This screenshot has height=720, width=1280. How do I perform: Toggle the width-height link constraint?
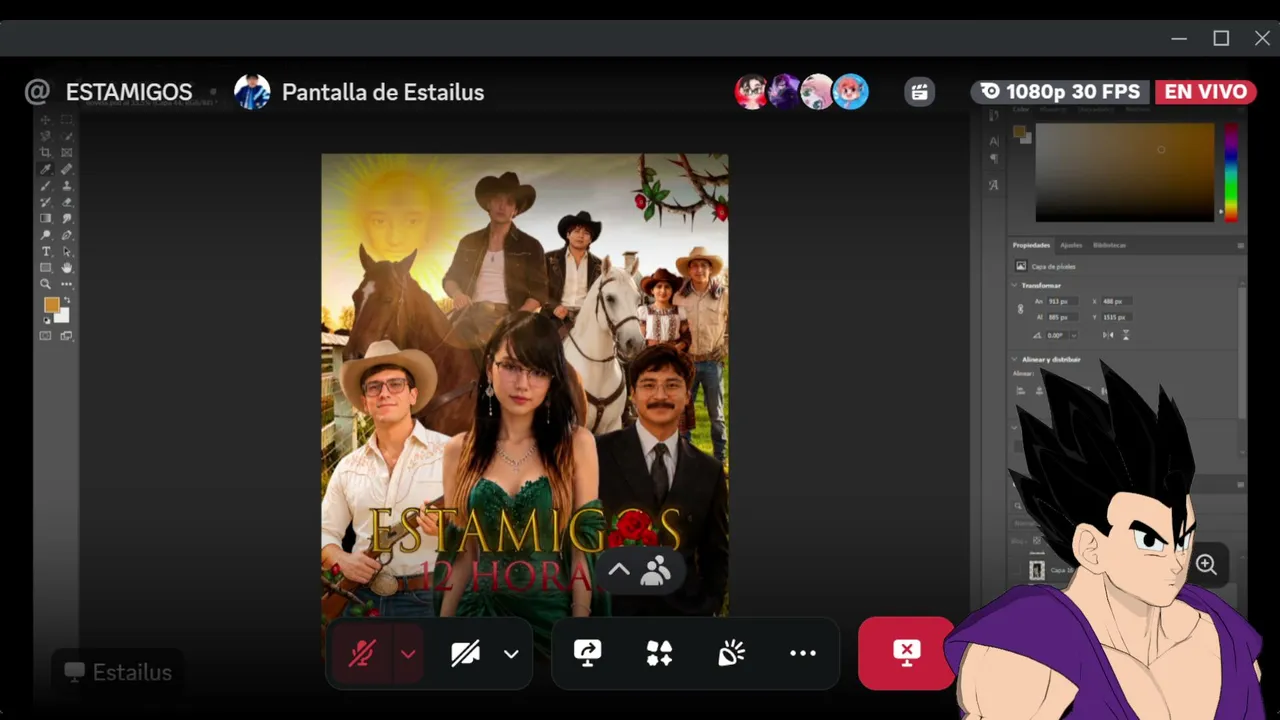(1020, 309)
